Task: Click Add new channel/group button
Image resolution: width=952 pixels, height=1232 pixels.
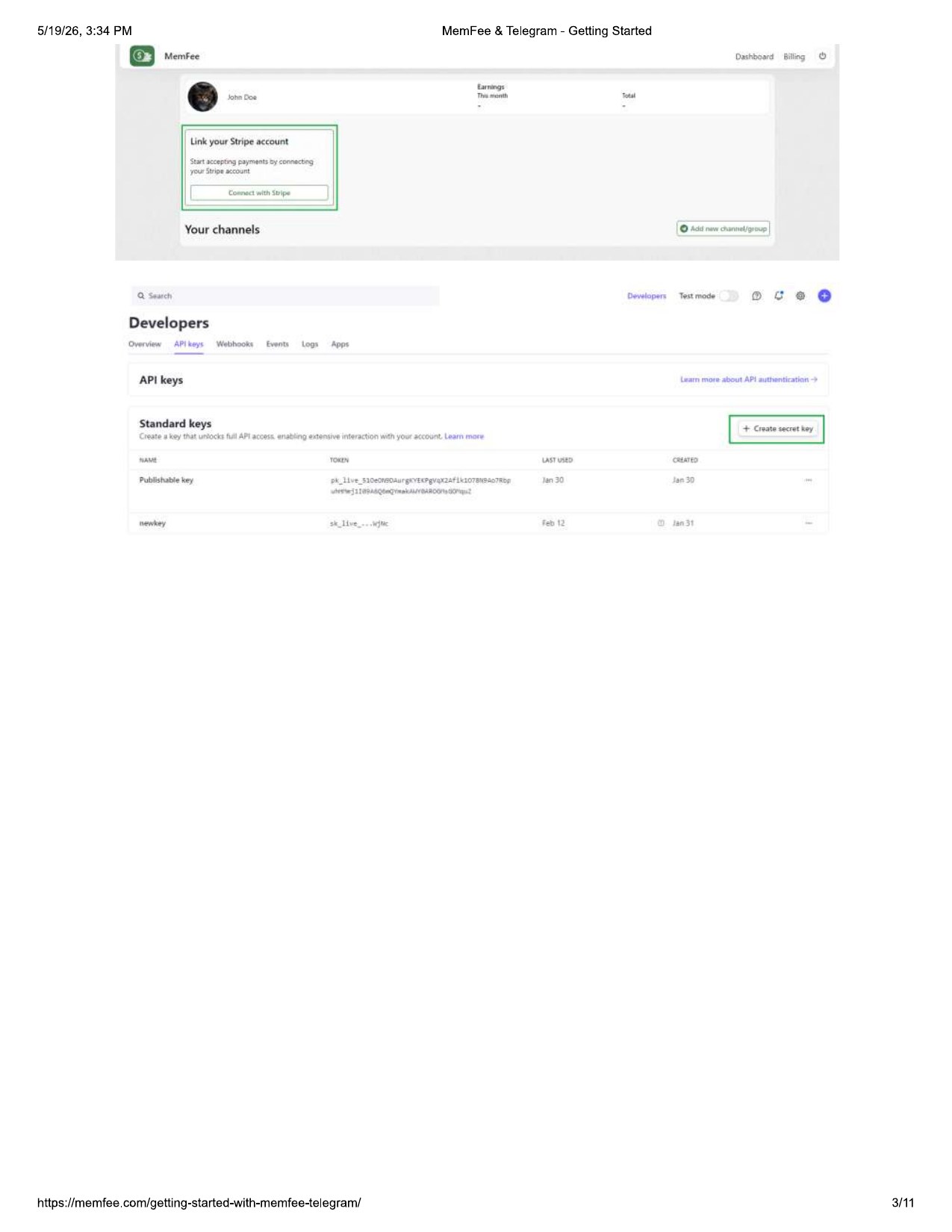Action: tap(723, 228)
